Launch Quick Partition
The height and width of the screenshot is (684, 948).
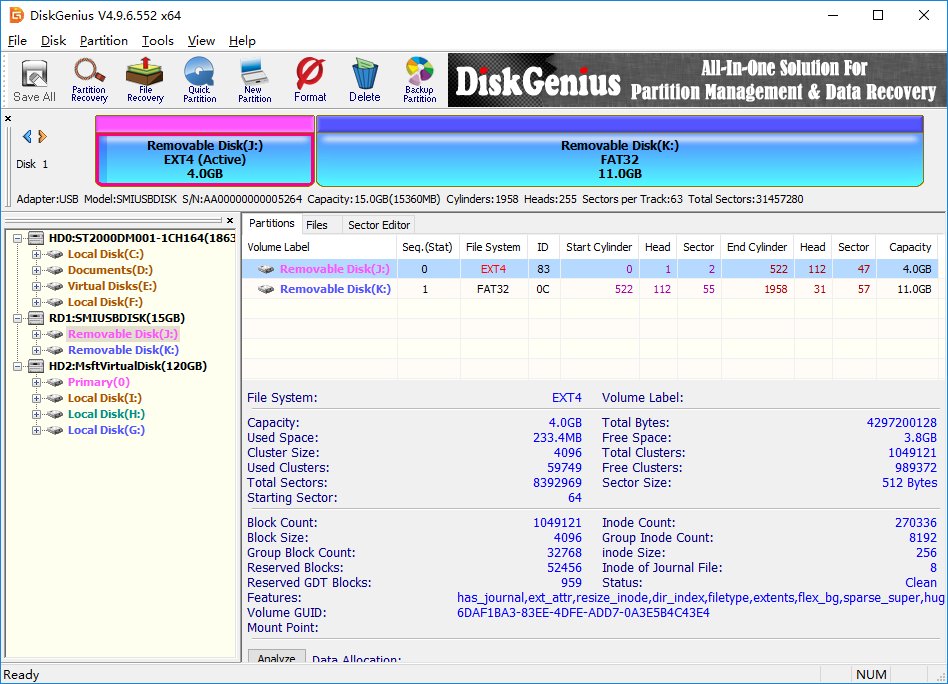[198, 80]
